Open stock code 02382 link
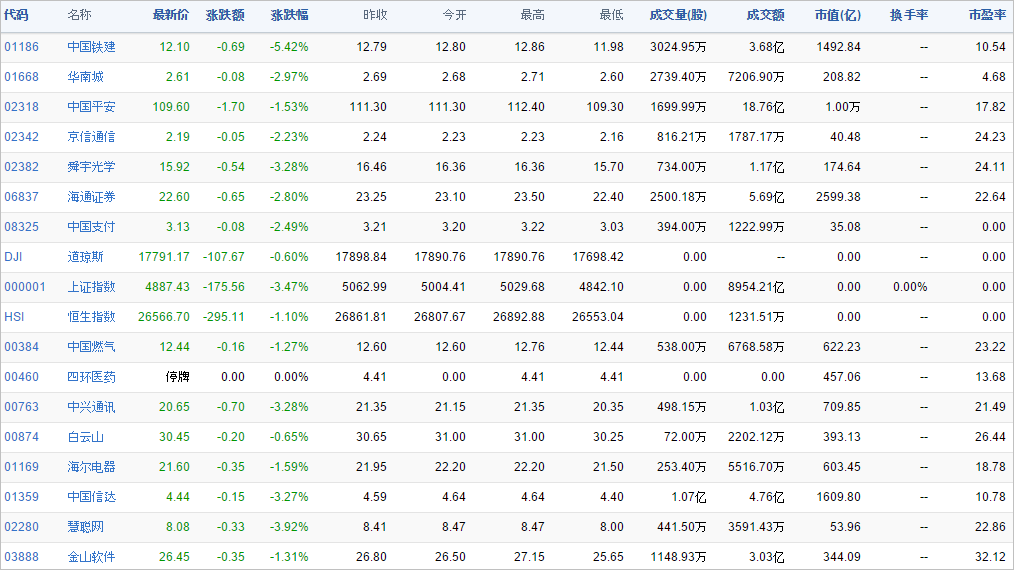 pos(21,167)
